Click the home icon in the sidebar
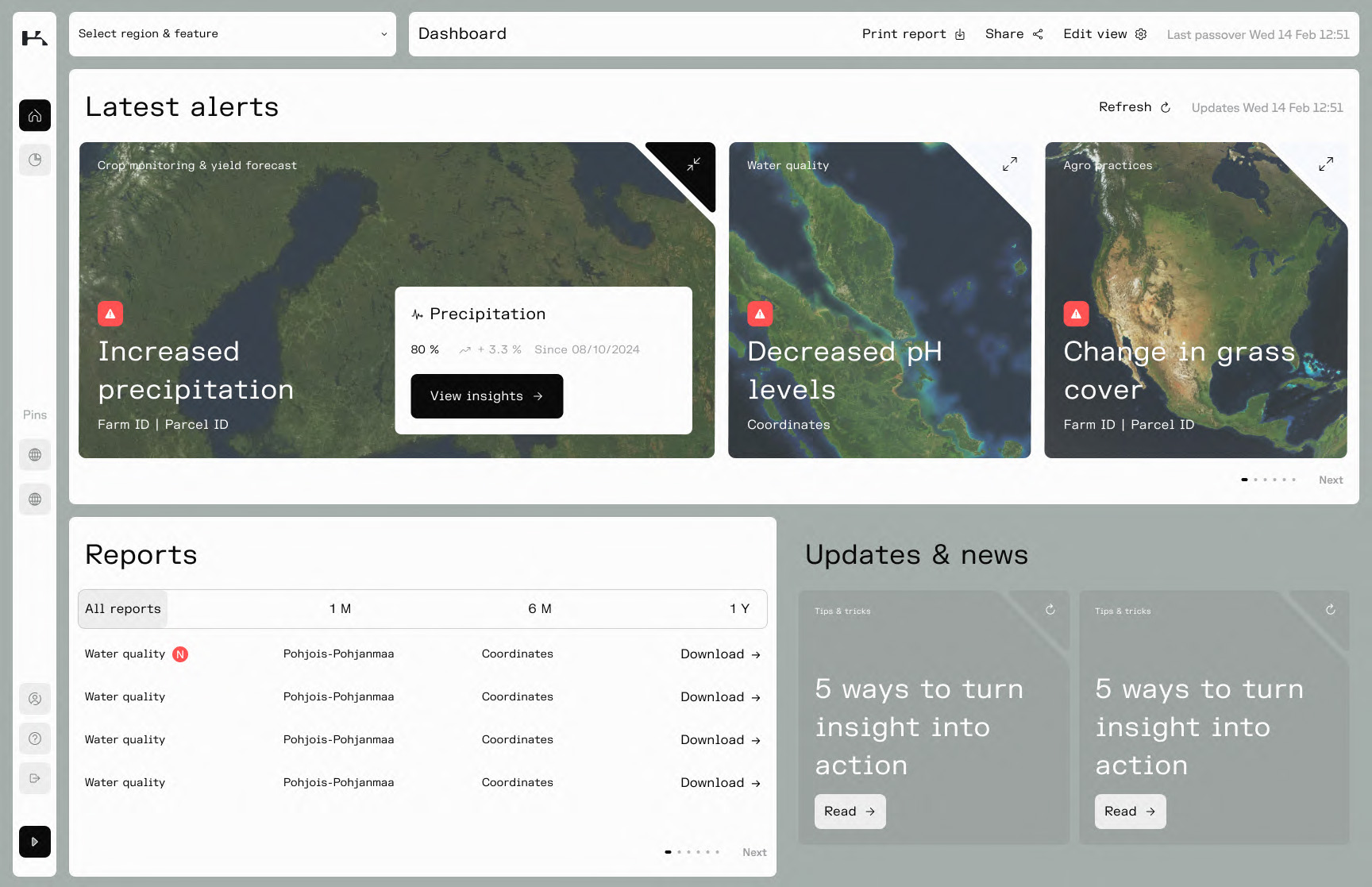Screen dimensions: 1372x887 [x=35, y=116]
